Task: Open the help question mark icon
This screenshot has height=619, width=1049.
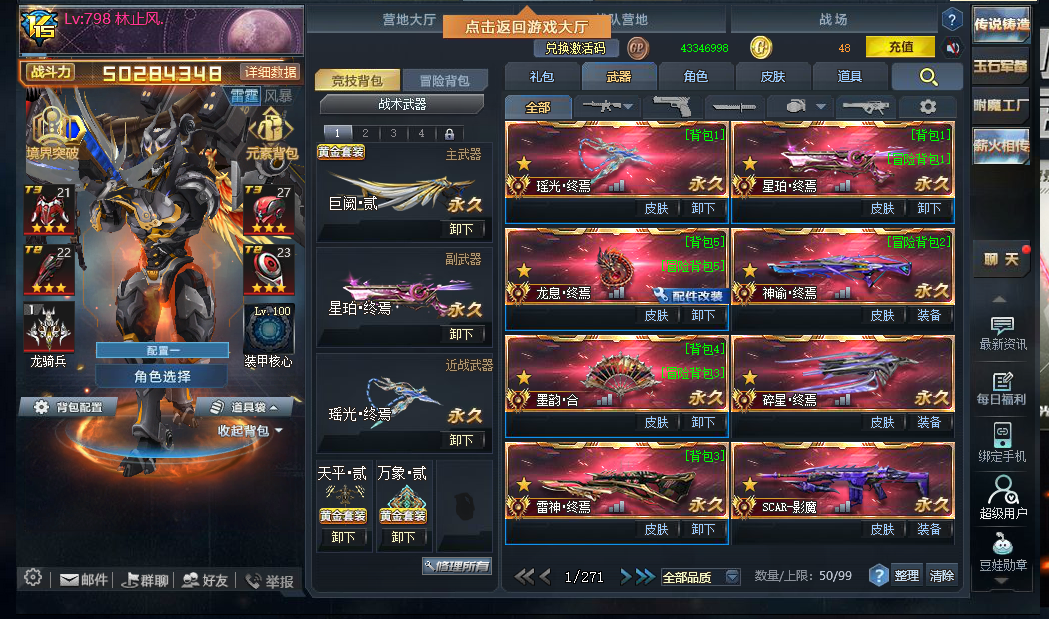Action: click(951, 20)
